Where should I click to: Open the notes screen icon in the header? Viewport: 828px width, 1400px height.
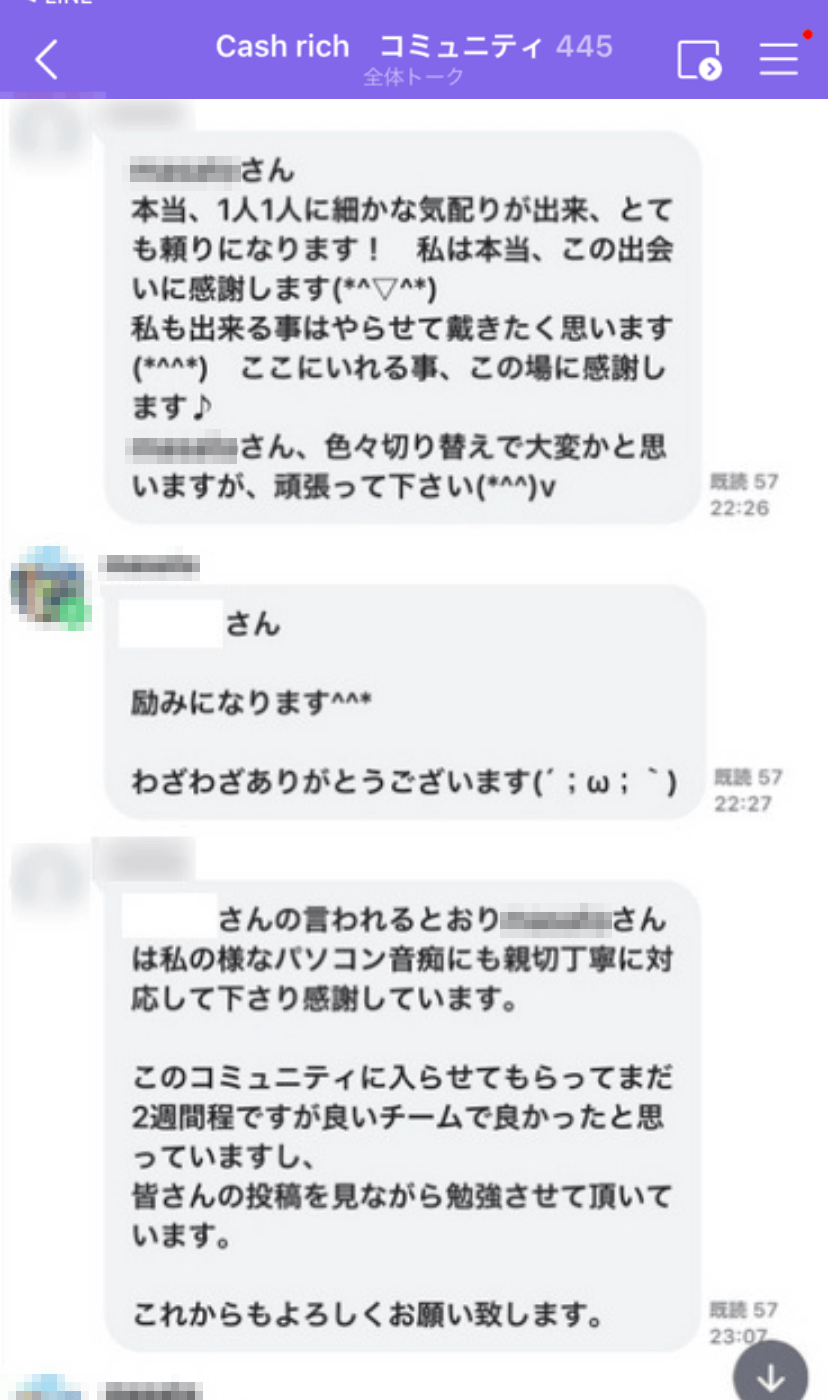(698, 60)
